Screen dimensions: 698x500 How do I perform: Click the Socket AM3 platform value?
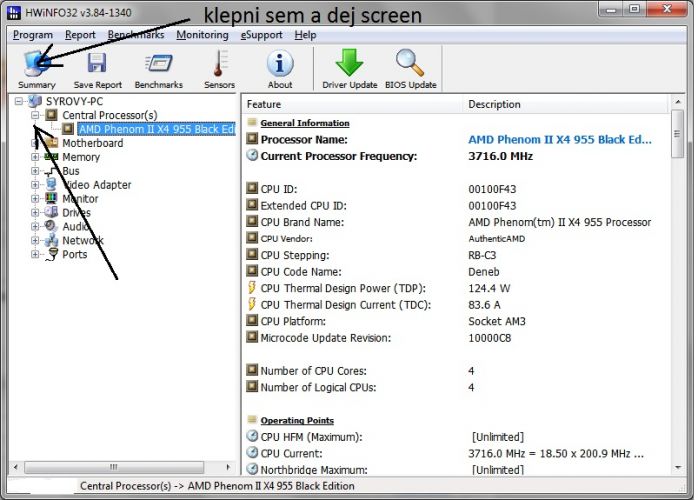(x=497, y=321)
